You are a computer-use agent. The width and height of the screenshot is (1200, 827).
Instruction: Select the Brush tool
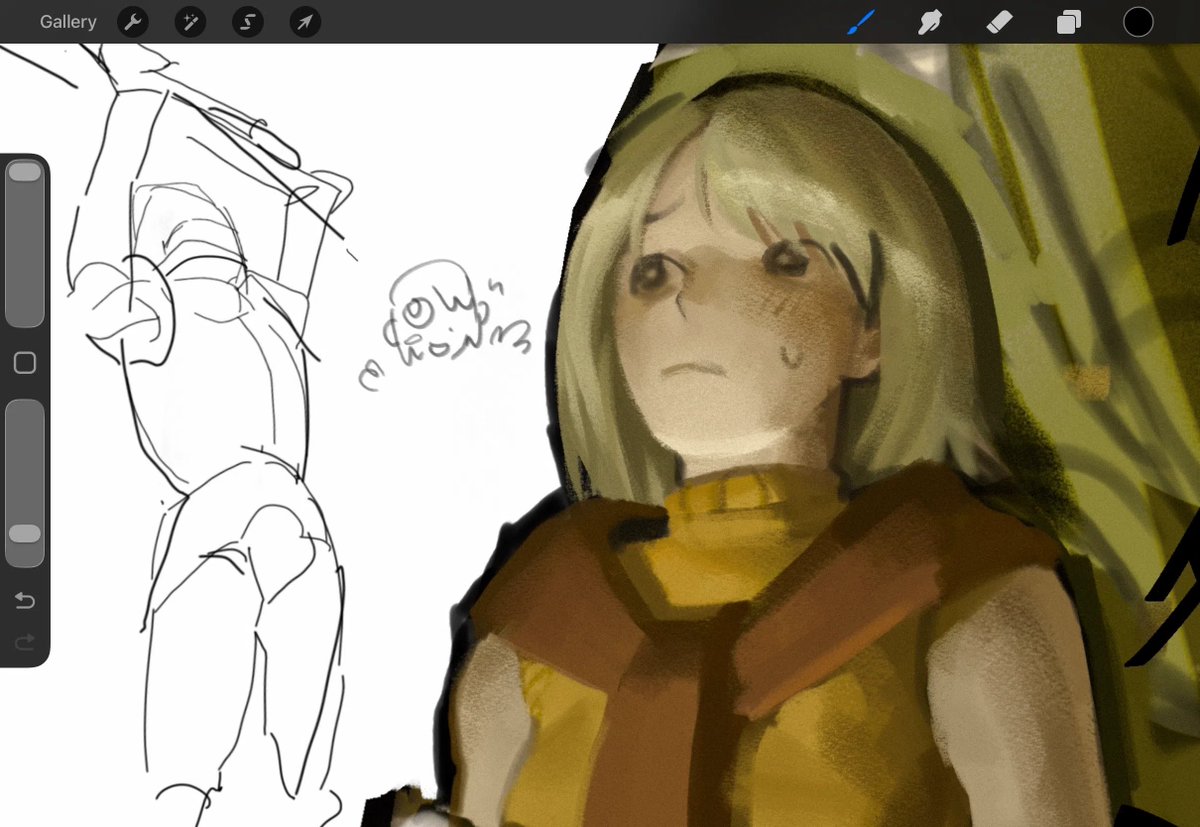861,22
